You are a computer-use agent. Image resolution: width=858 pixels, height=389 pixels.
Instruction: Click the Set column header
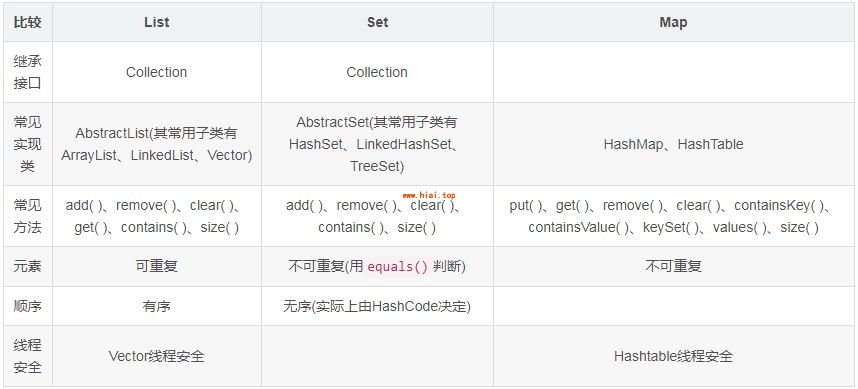click(377, 22)
